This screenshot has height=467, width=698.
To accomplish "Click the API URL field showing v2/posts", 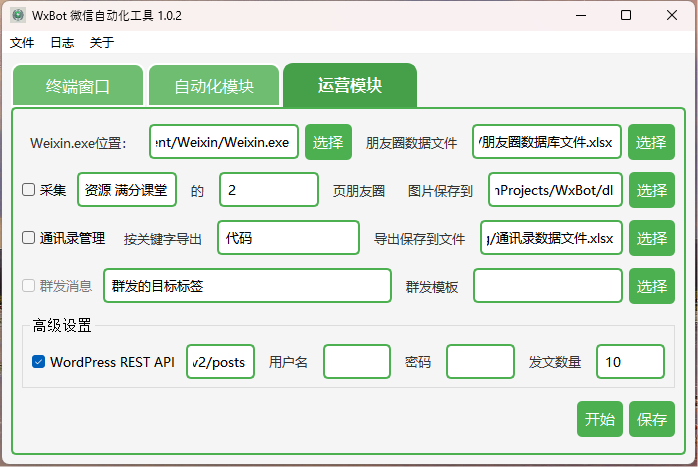I will [220, 361].
